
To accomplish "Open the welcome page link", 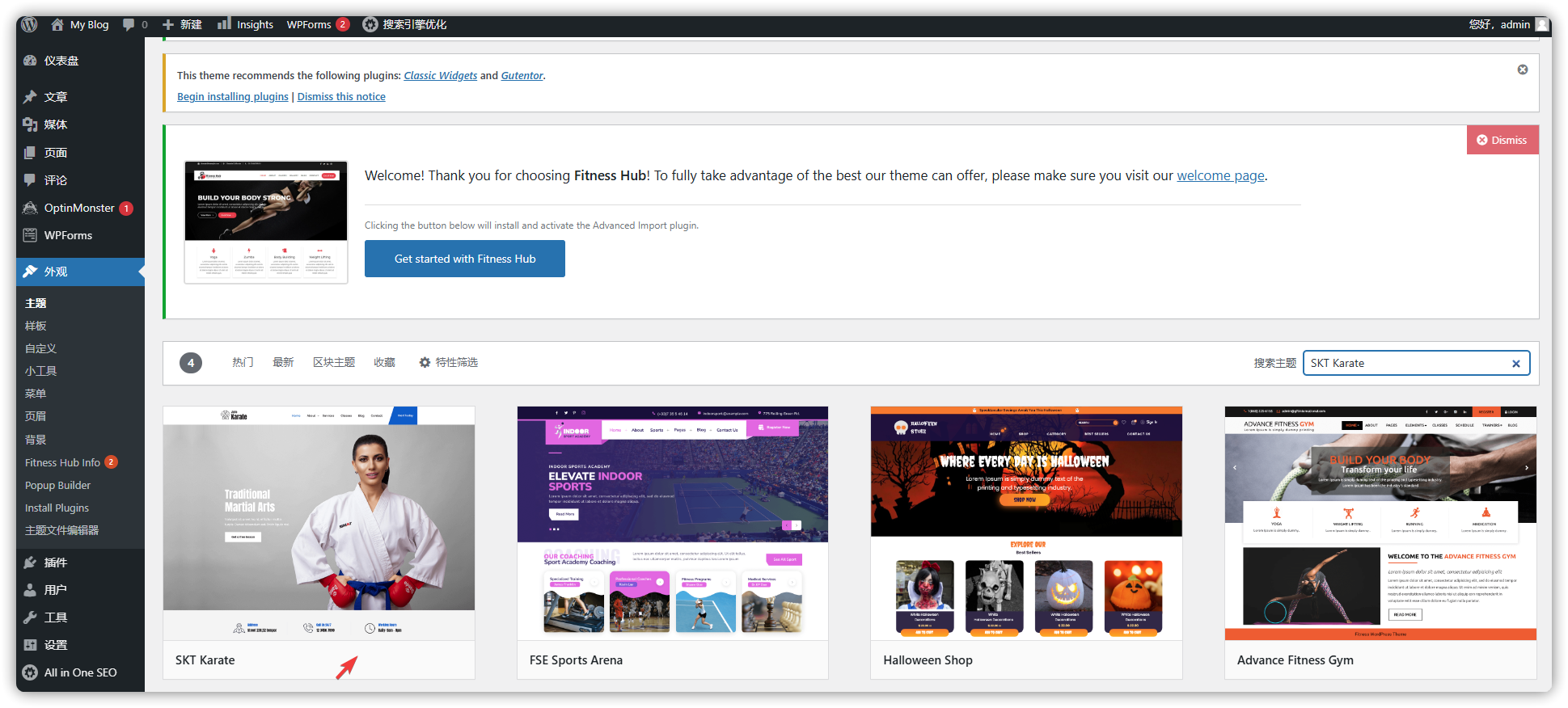I will click(x=1219, y=175).
